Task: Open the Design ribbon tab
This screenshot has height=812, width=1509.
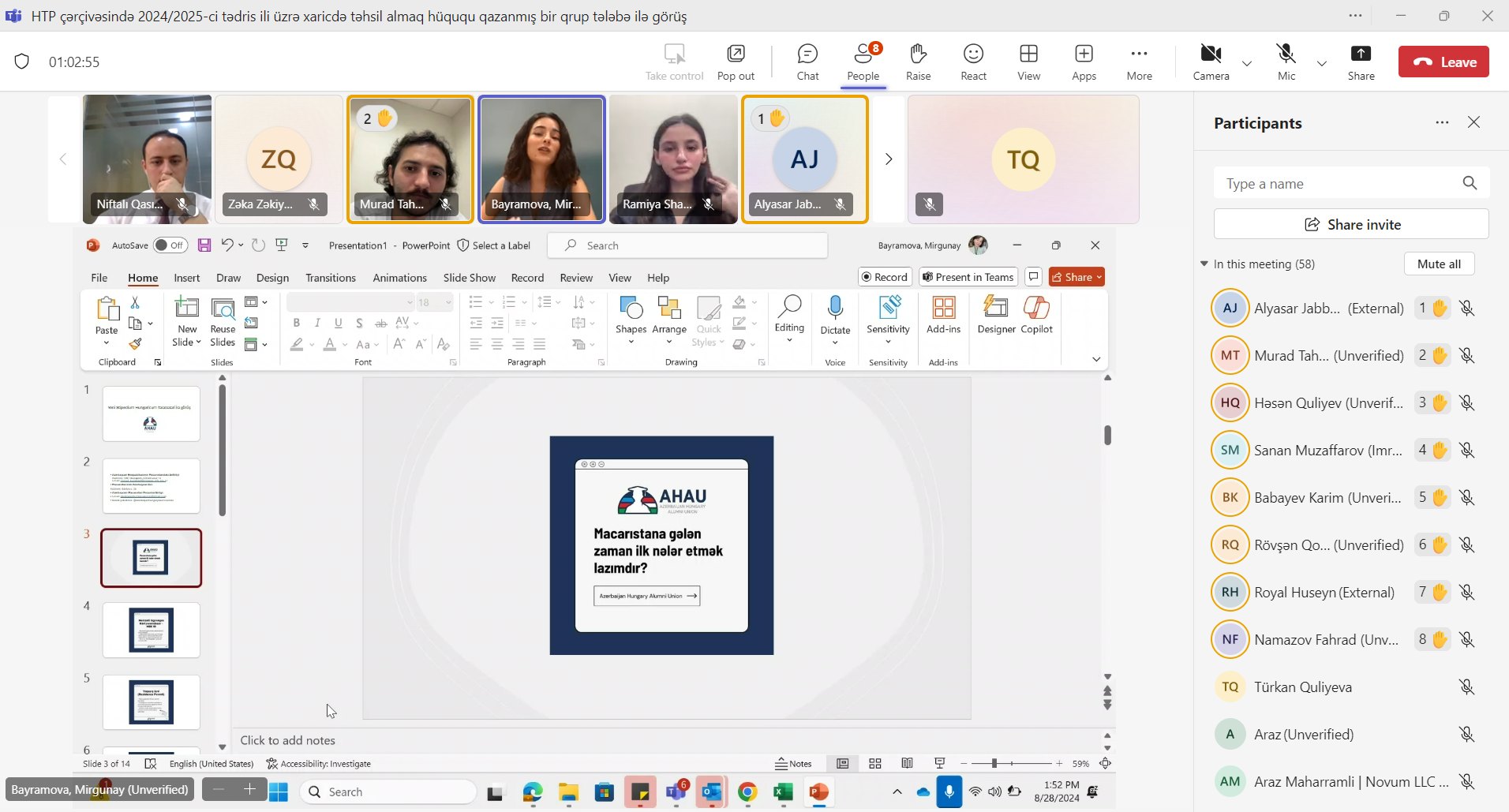Action: click(x=272, y=278)
